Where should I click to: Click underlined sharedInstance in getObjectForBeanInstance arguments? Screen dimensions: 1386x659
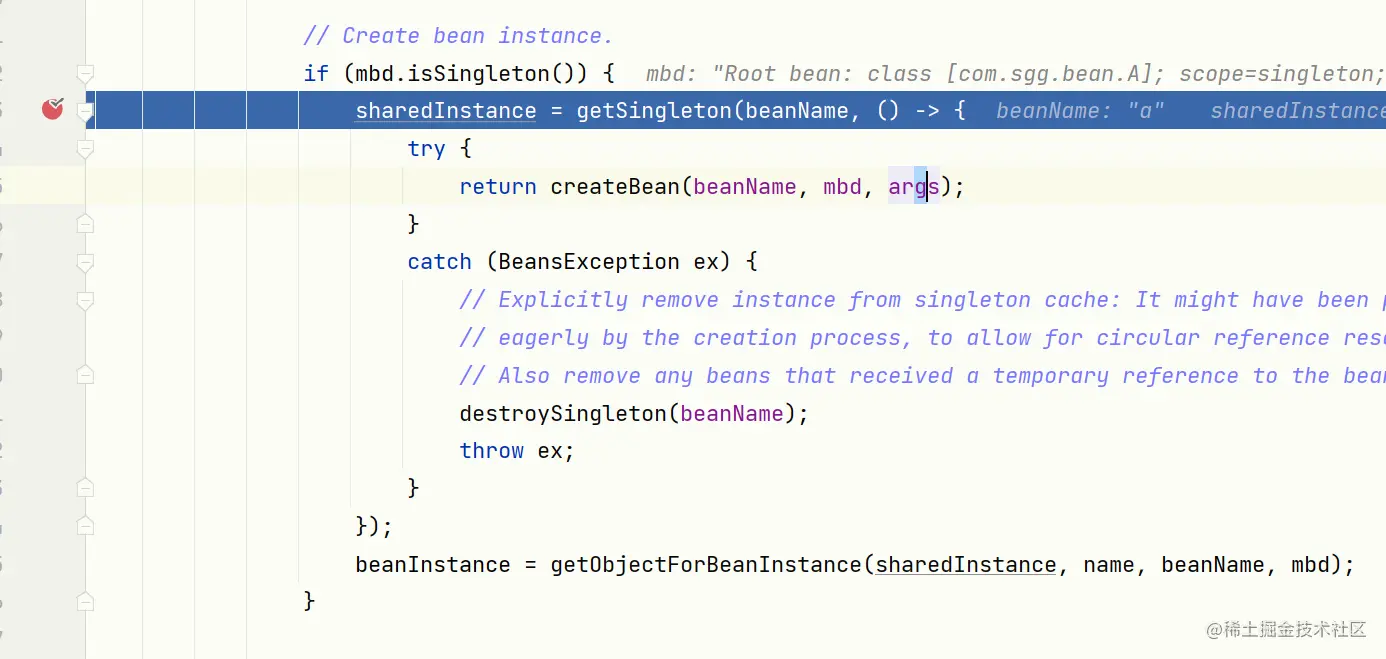click(966, 565)
